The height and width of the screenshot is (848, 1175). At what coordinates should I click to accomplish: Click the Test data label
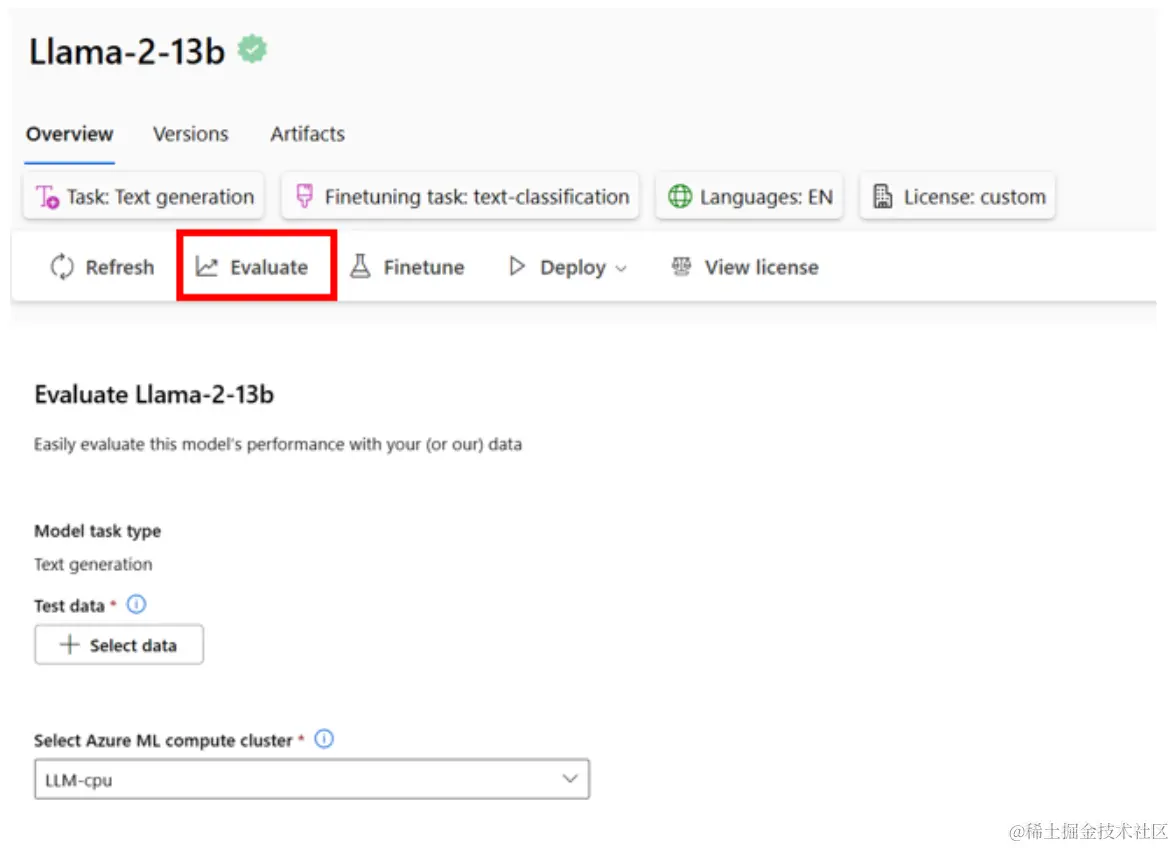pyautogui.click(x=69, y=605)
